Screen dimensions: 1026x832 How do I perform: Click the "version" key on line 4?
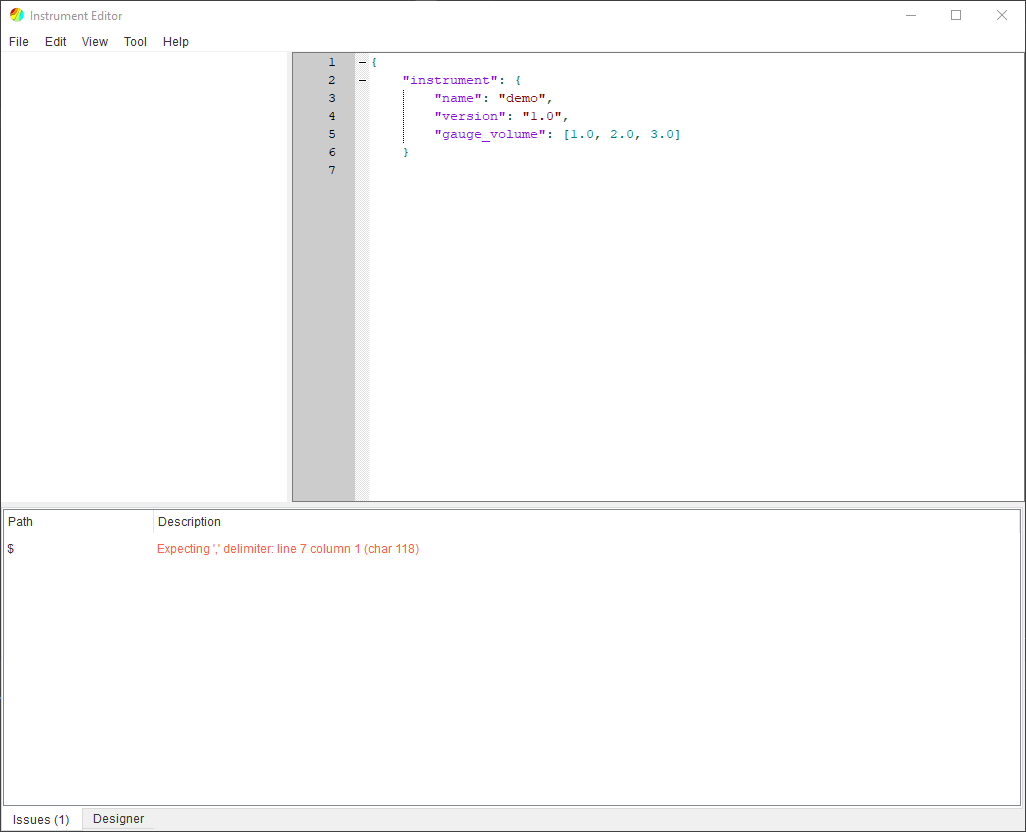tap(470, 116)
